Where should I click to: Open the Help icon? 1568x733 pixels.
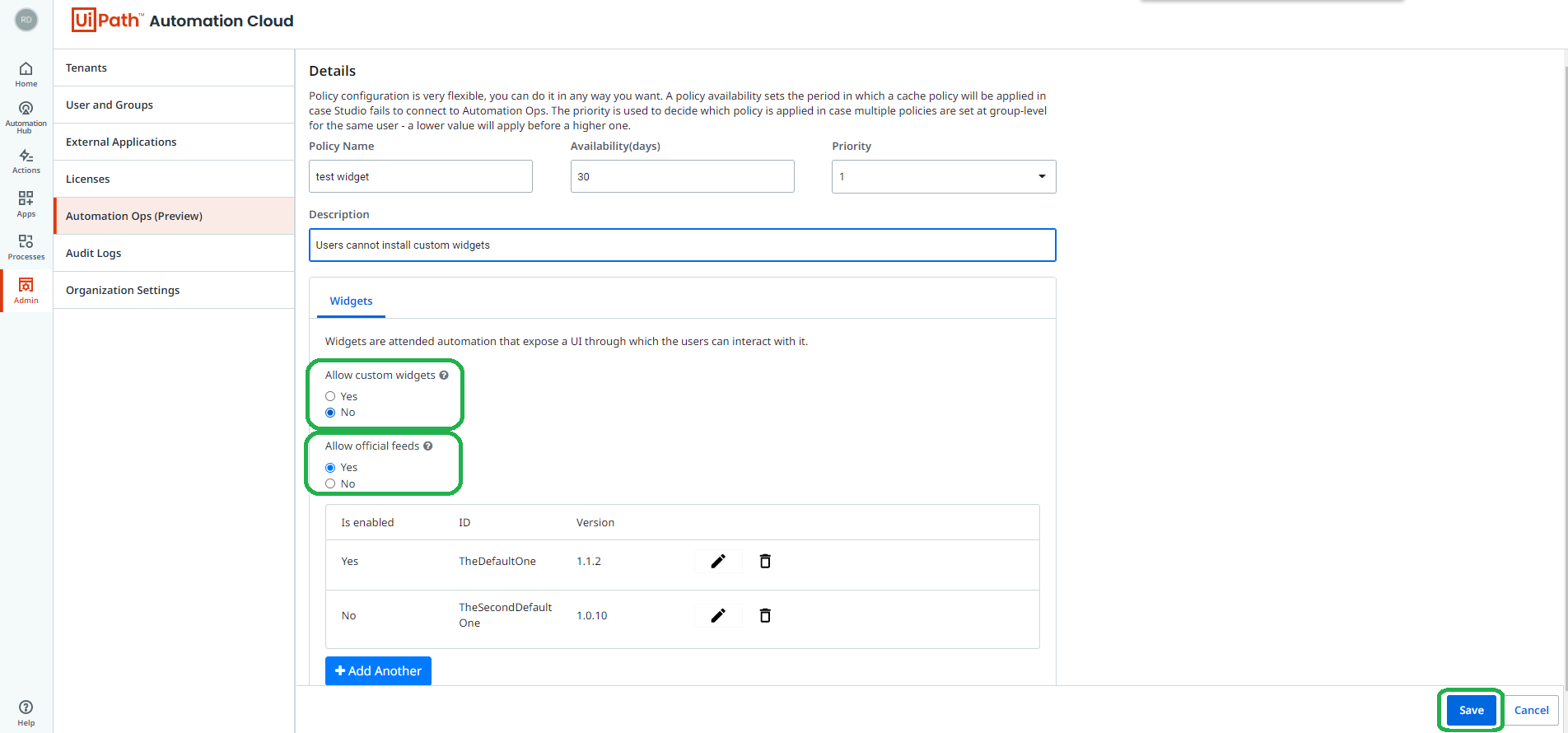[x=26, y=713]
